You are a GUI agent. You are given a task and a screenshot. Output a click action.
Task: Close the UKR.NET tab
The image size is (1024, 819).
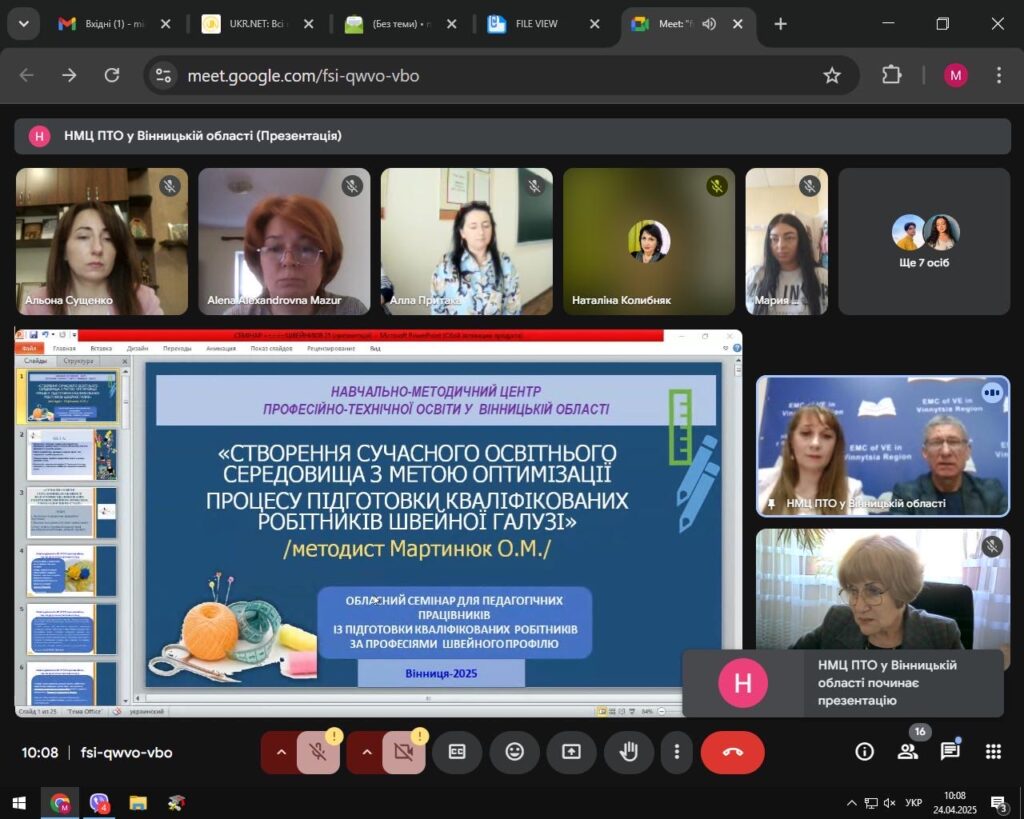click(x=309, y=24)
